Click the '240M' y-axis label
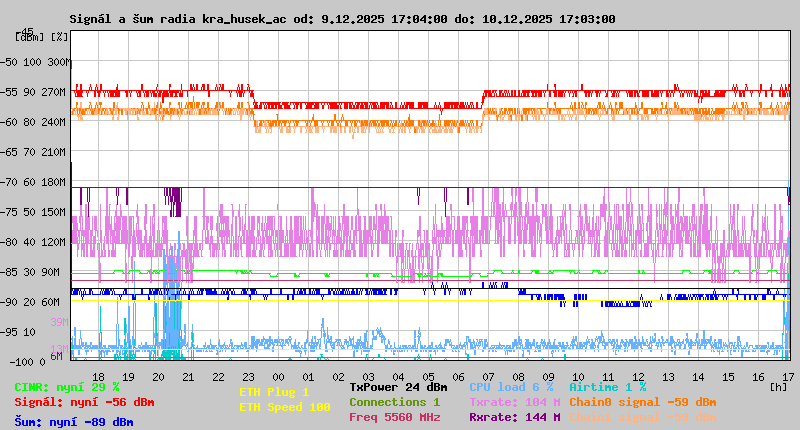The image size is (800, 430). click(x=53, y=122)
